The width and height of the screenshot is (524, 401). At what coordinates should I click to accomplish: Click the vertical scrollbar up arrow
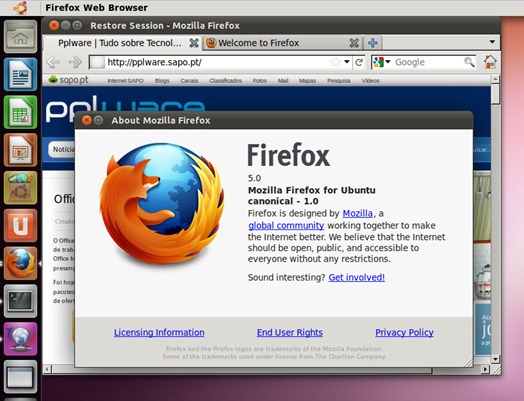coord(495,79)
